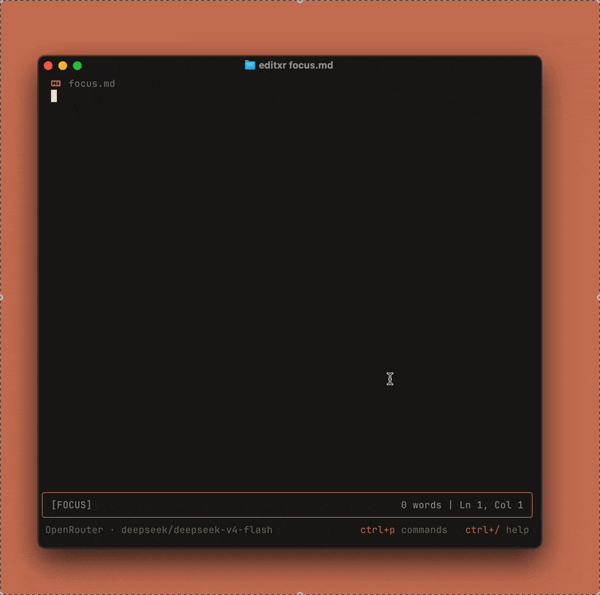Close the editxr window with red button
The width and height of the screenshot is (600, 595).
point(48,66)
